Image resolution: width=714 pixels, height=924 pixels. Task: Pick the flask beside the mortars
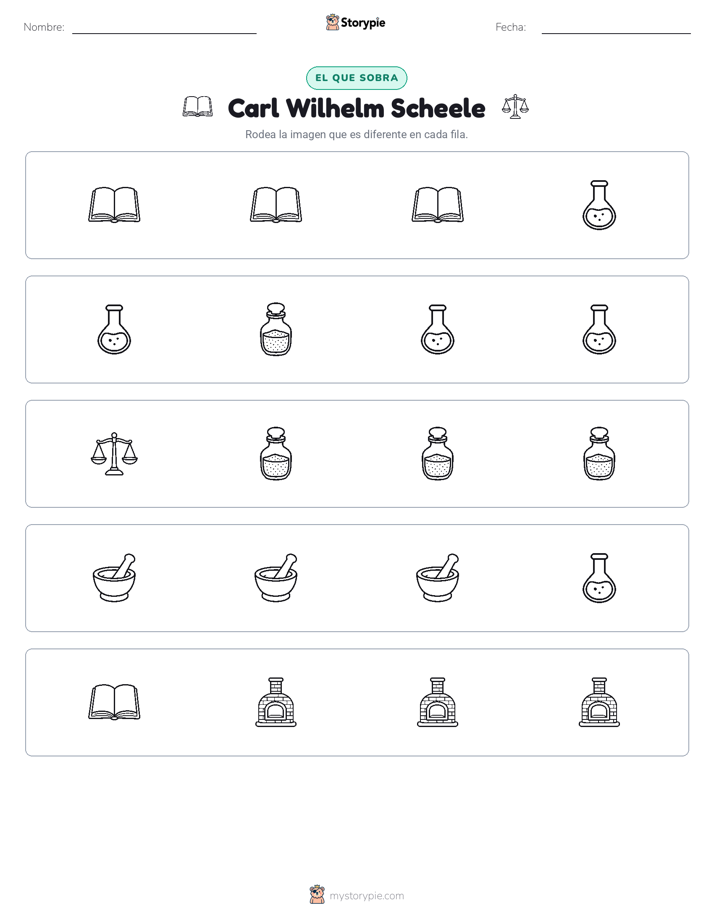pos(599,578)
